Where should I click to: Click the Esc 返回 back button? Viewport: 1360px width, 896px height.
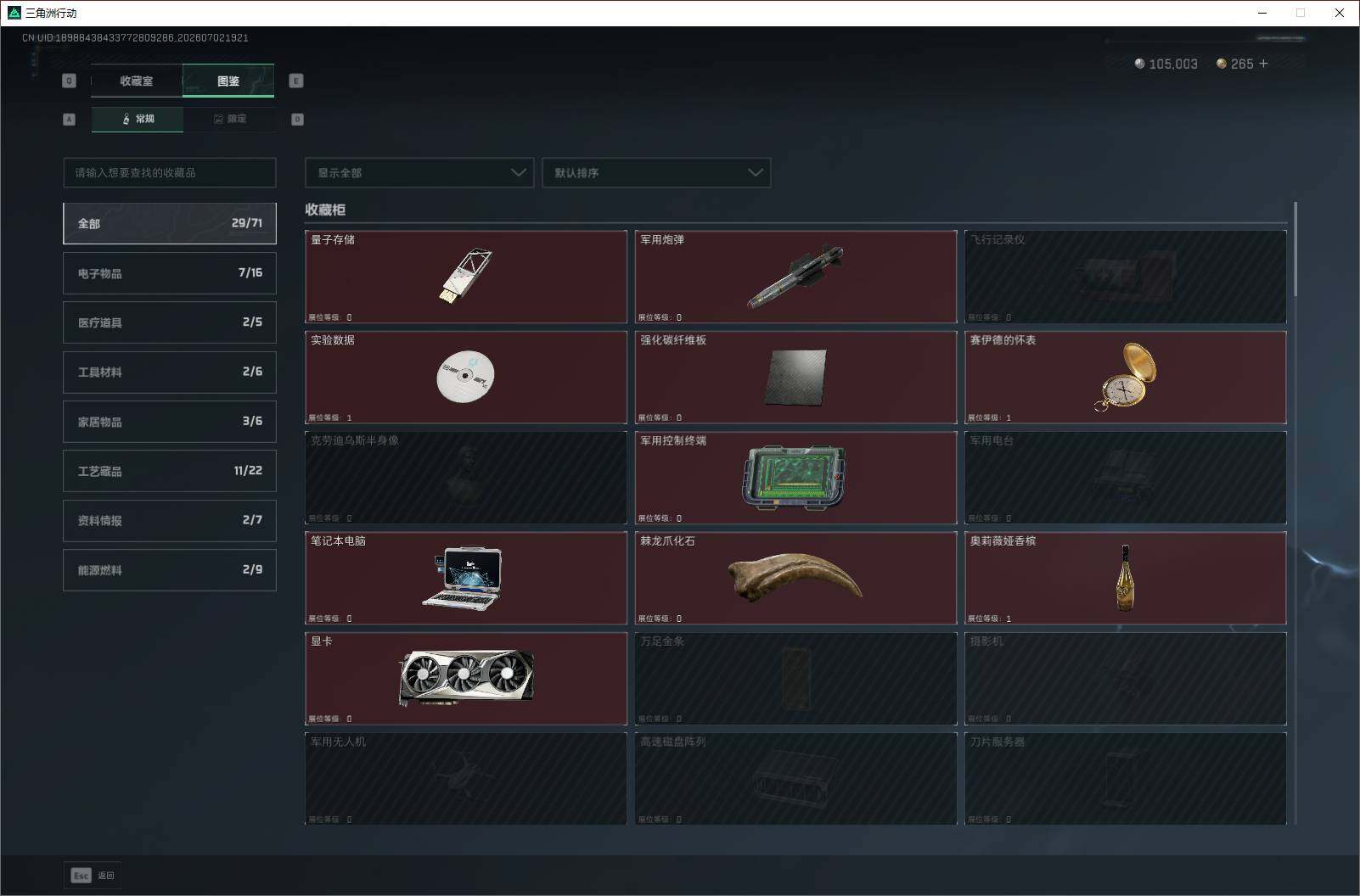(x=93, y=875)
